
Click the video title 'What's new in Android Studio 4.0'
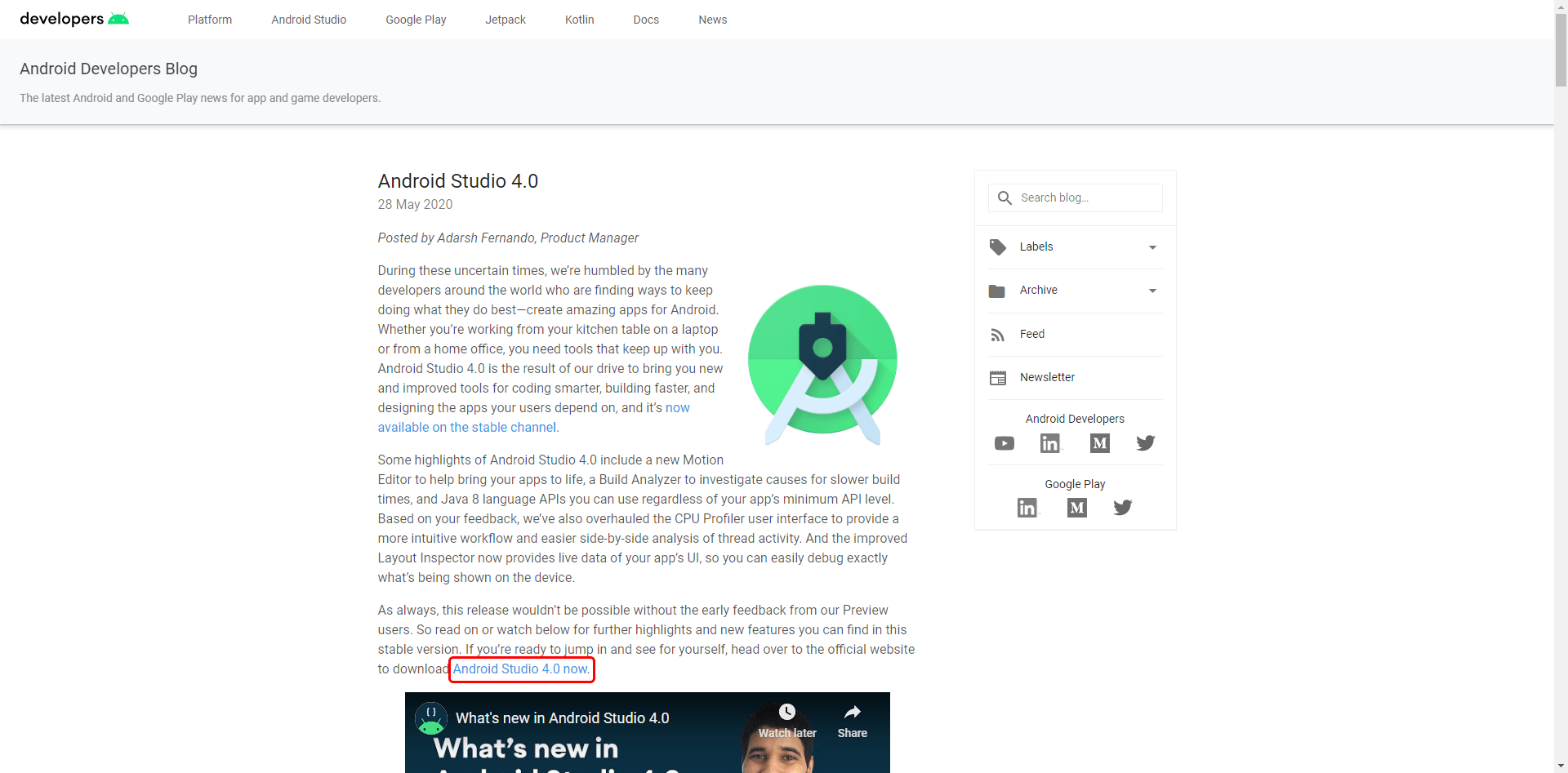pyautogui.click(x=563, y=718)
